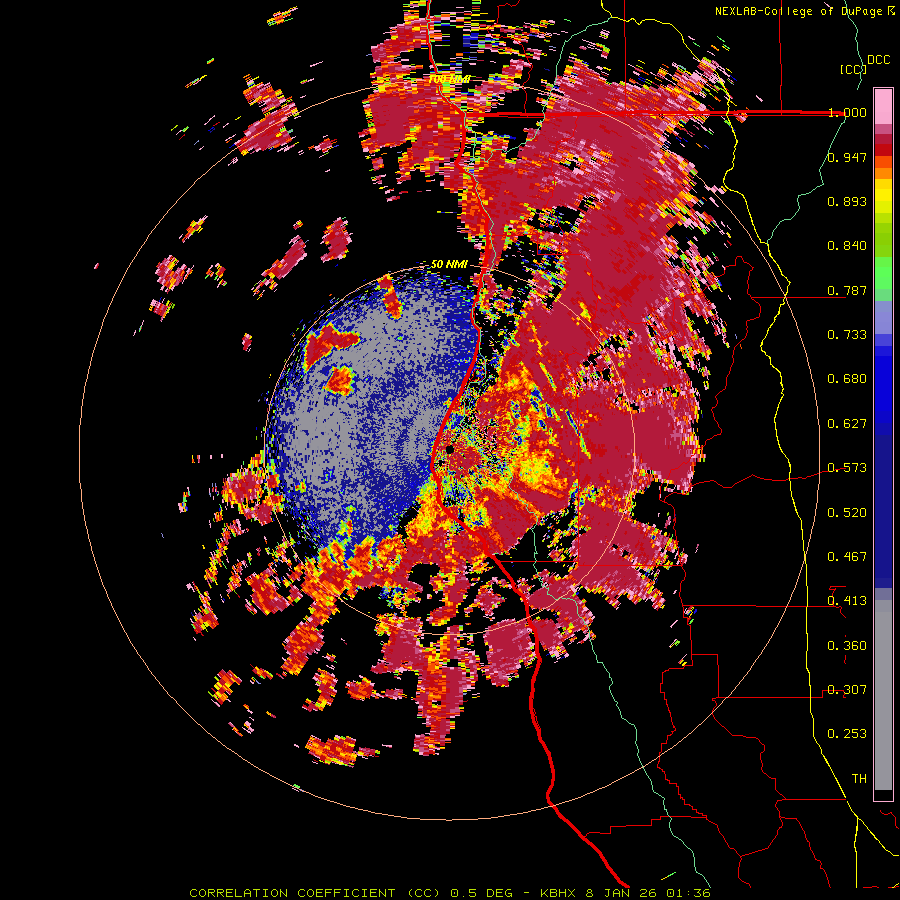Click the 0.307 legend value

[x=847, y=690]
